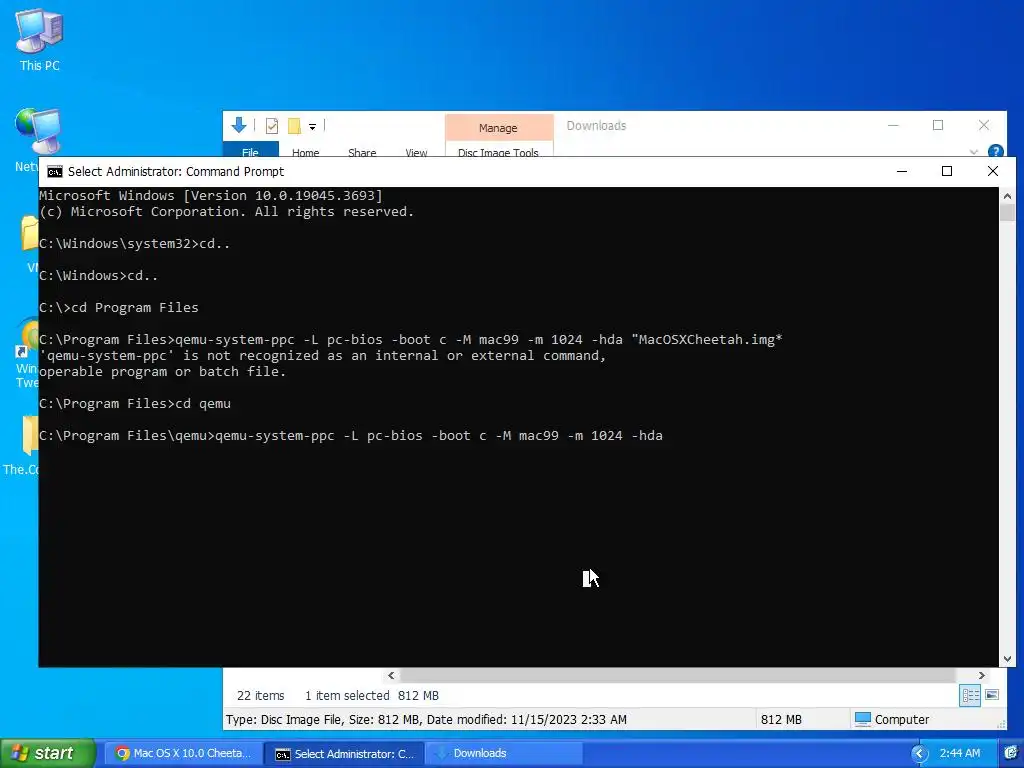Screen dimensions: 1024x768
Task: Click the 'Type: Disc Image File' details text
Action: coord(426,720)
